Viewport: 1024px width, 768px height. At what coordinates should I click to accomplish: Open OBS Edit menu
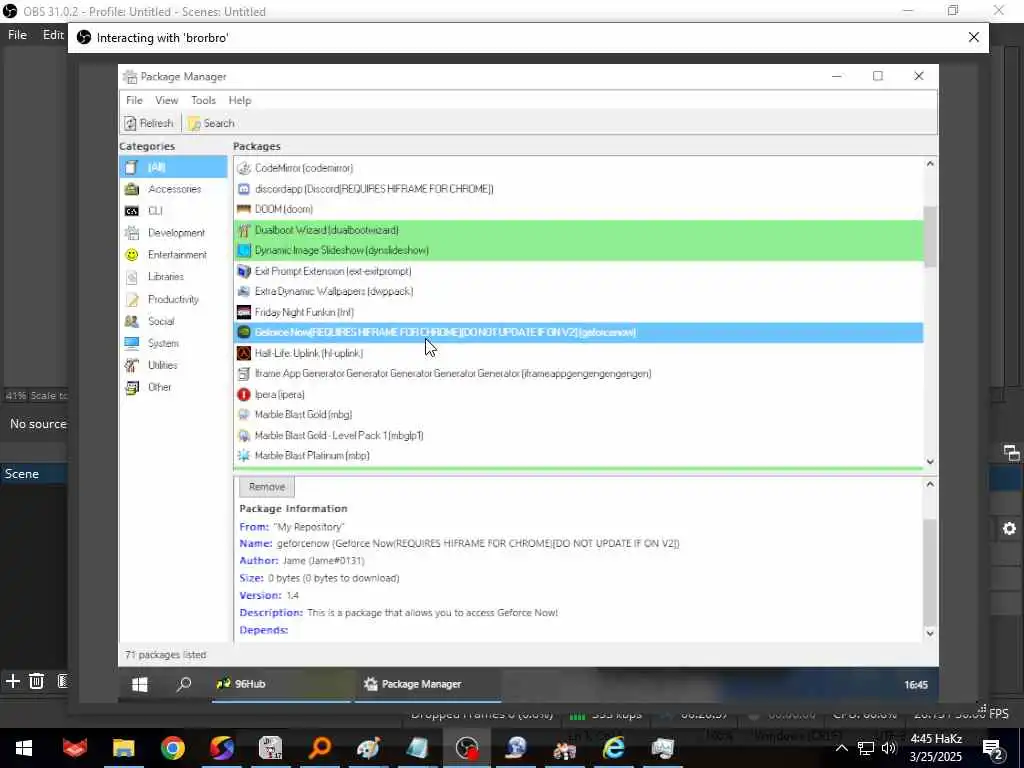pos(53,35)
